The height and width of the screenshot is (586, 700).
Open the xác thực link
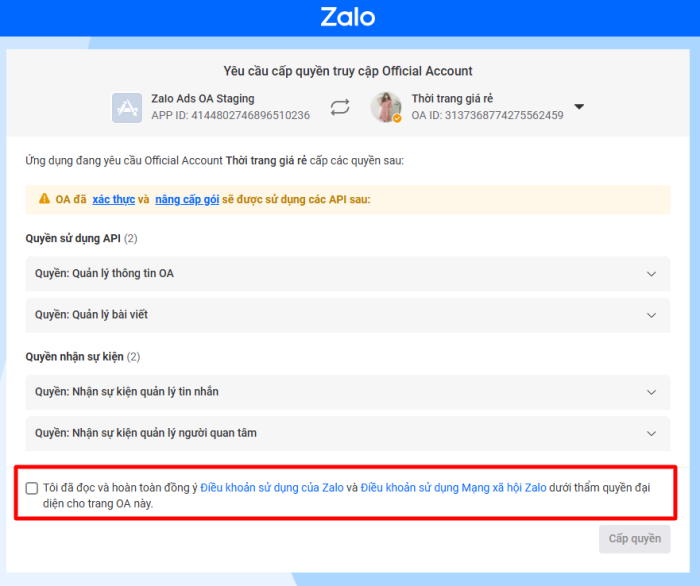tap(114, 199)
